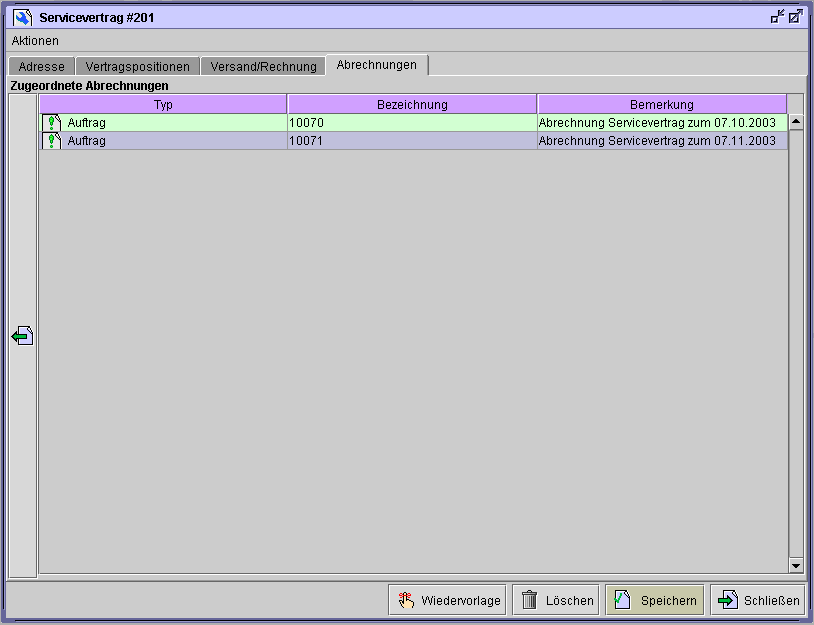Click the order icon in row 10070

tap(53, 123)
